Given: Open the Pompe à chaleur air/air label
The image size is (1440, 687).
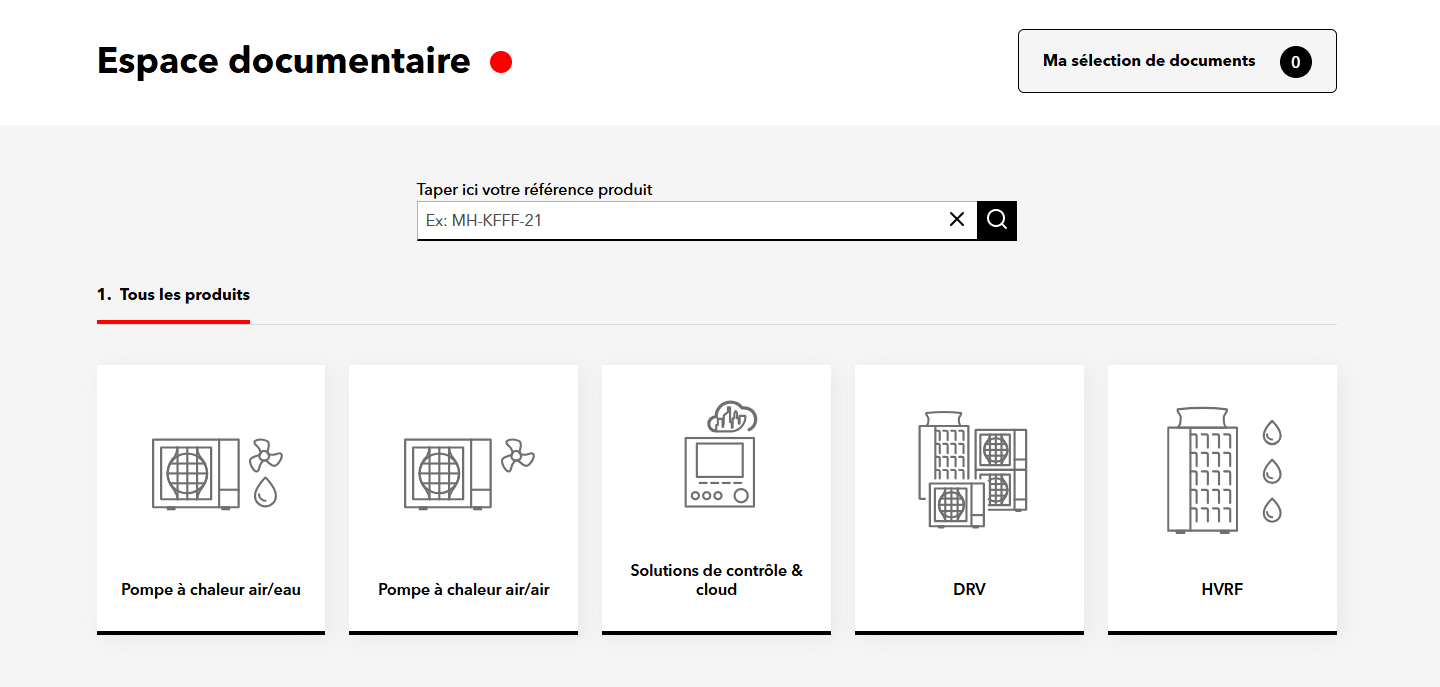Looking at the screenshot, I should click(x=464, y=590).
